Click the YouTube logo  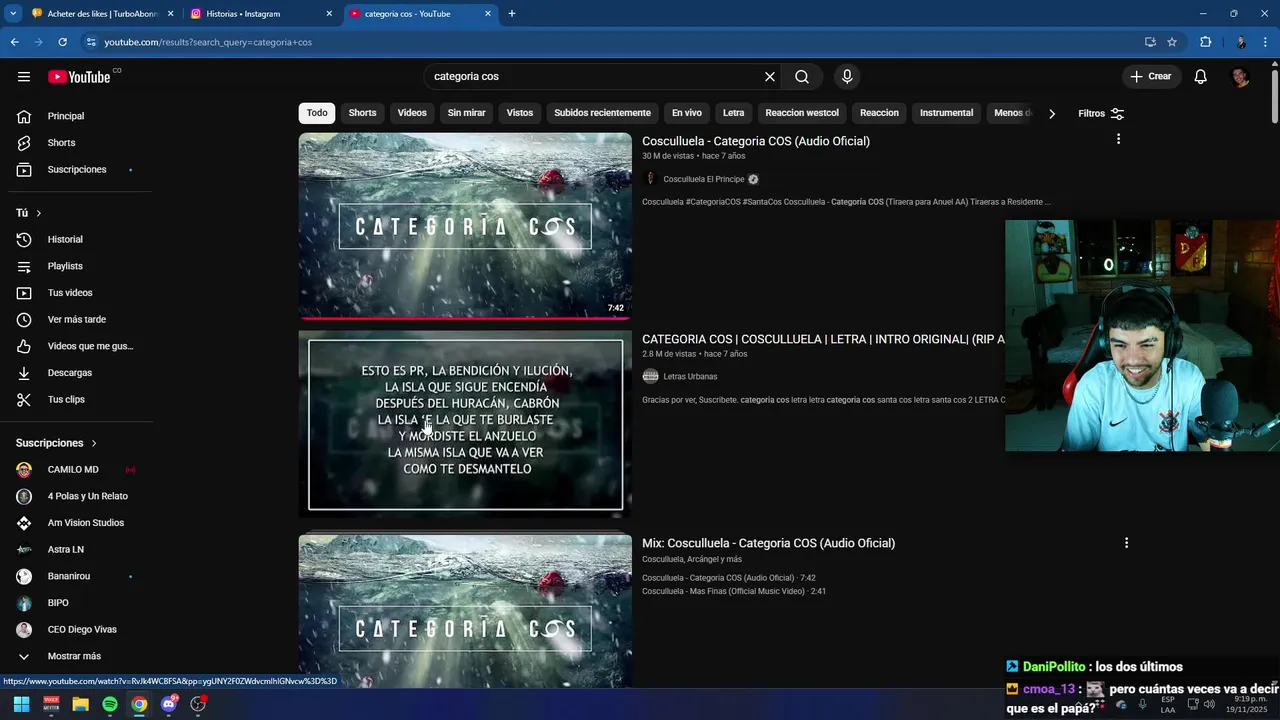pyautogui.click(x=80, y=77)
